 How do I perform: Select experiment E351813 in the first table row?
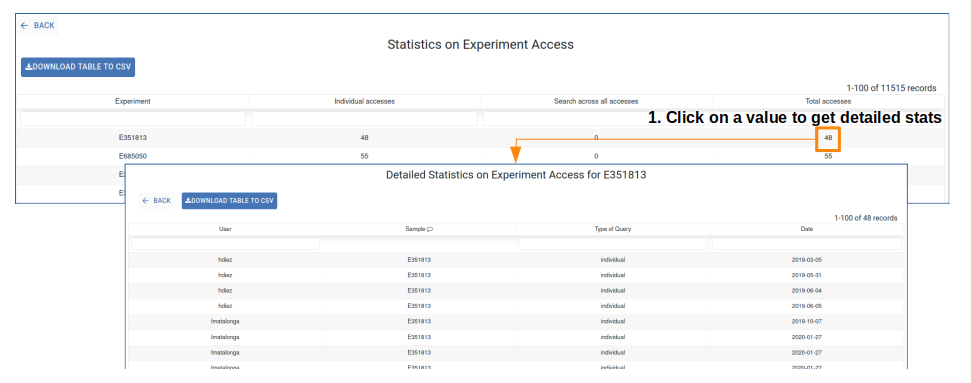(x=133, y=138)
